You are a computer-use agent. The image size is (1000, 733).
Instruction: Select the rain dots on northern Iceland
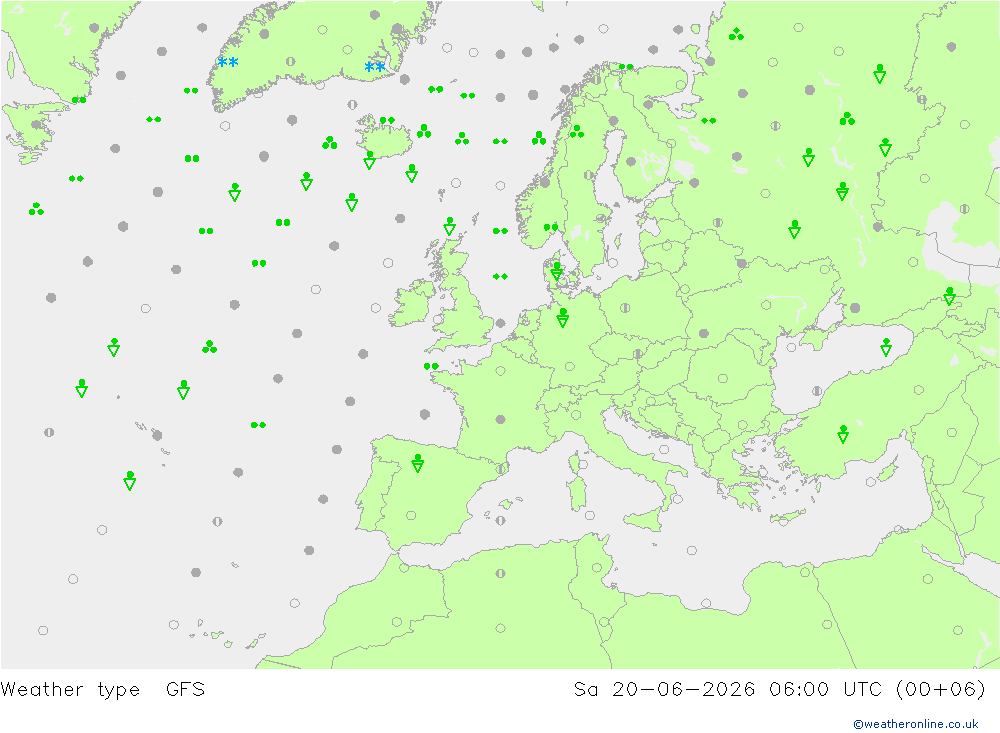pos(387,120)
